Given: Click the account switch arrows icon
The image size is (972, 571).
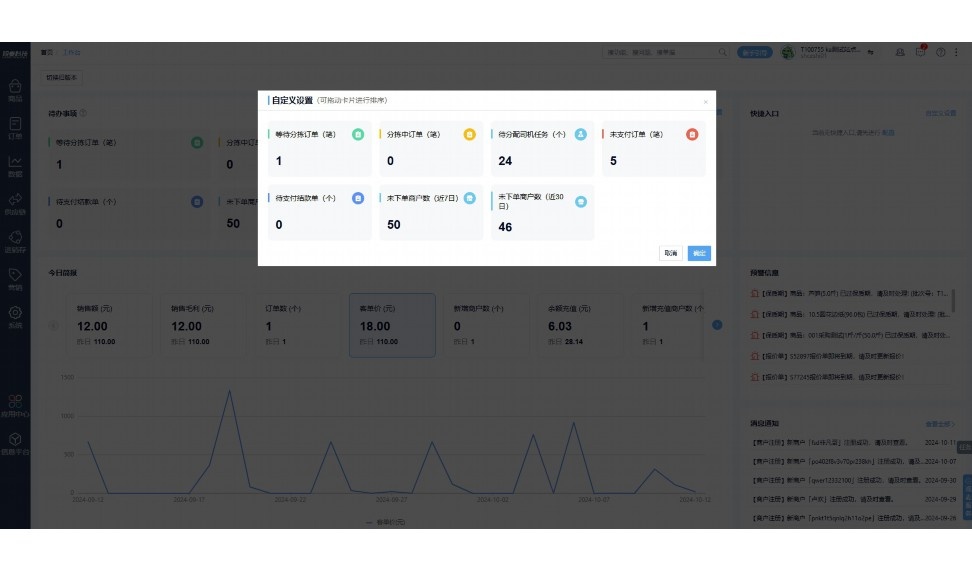Looking at the screenshot, I should click(x=870, y=53).
